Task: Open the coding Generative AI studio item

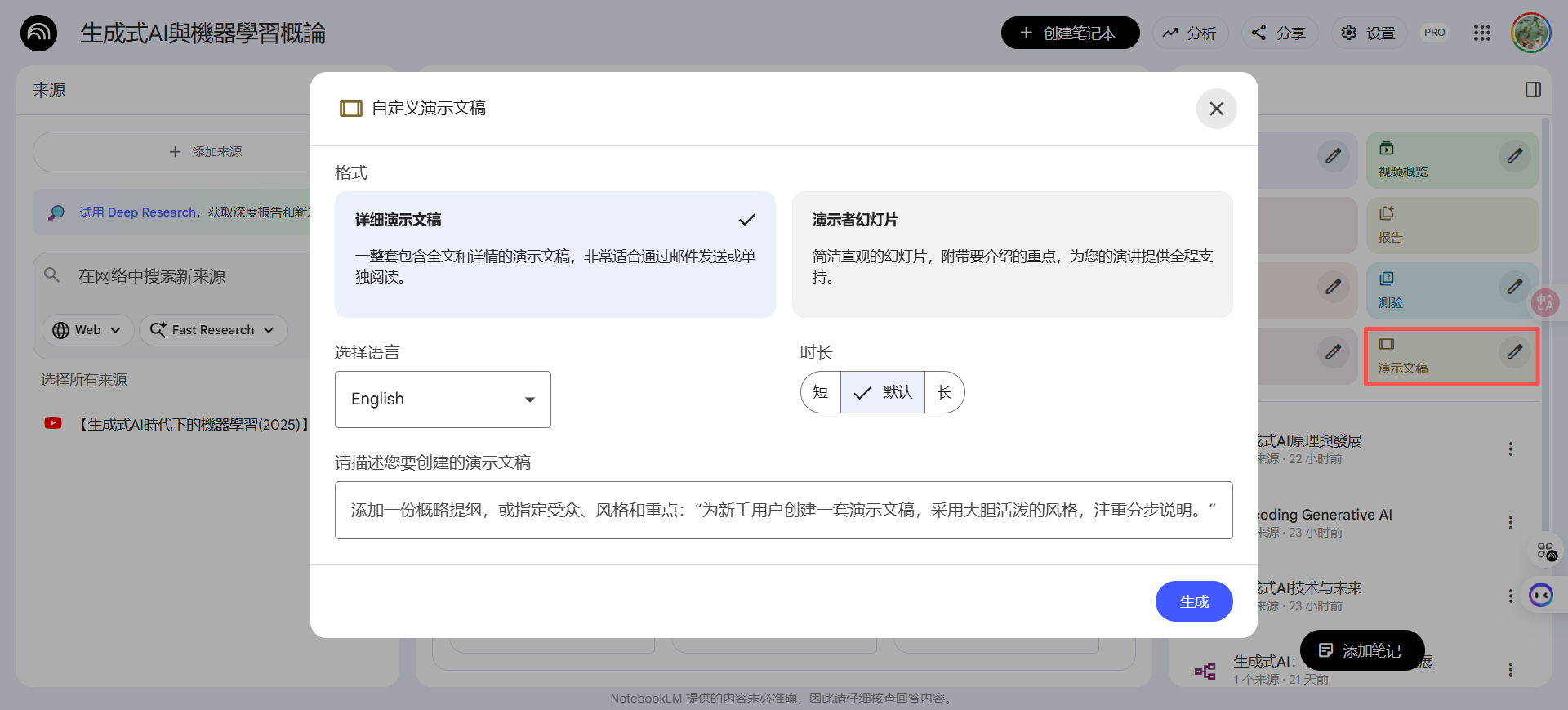Action: click(1323, 522)
